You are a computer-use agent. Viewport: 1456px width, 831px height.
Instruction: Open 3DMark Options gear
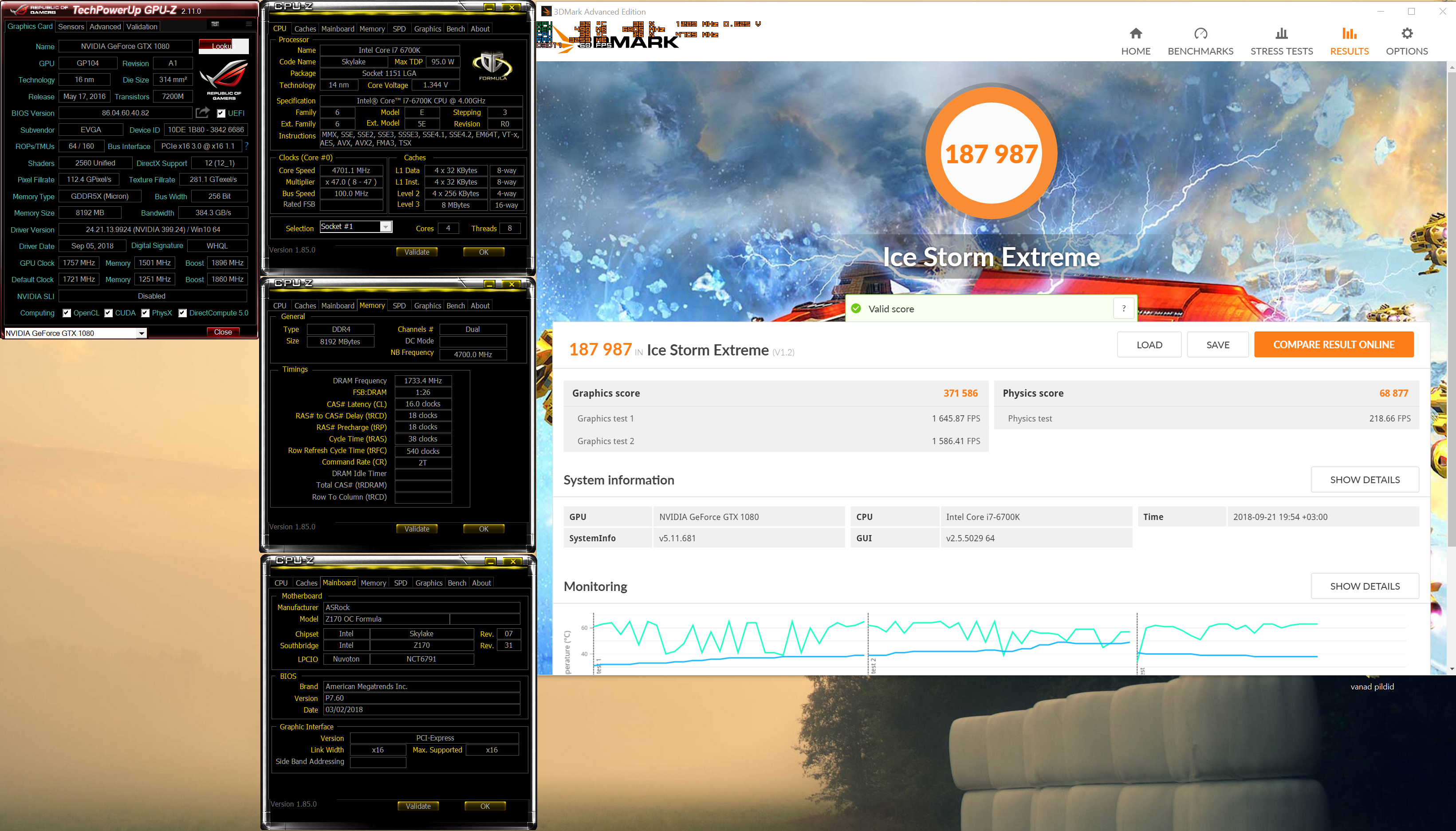coord(1407,42)
